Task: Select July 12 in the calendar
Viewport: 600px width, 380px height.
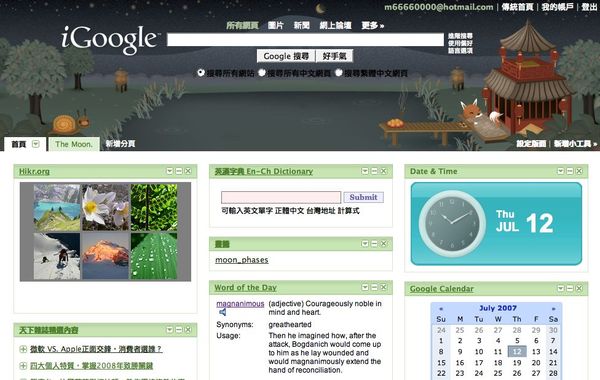Action: (517, 351)
